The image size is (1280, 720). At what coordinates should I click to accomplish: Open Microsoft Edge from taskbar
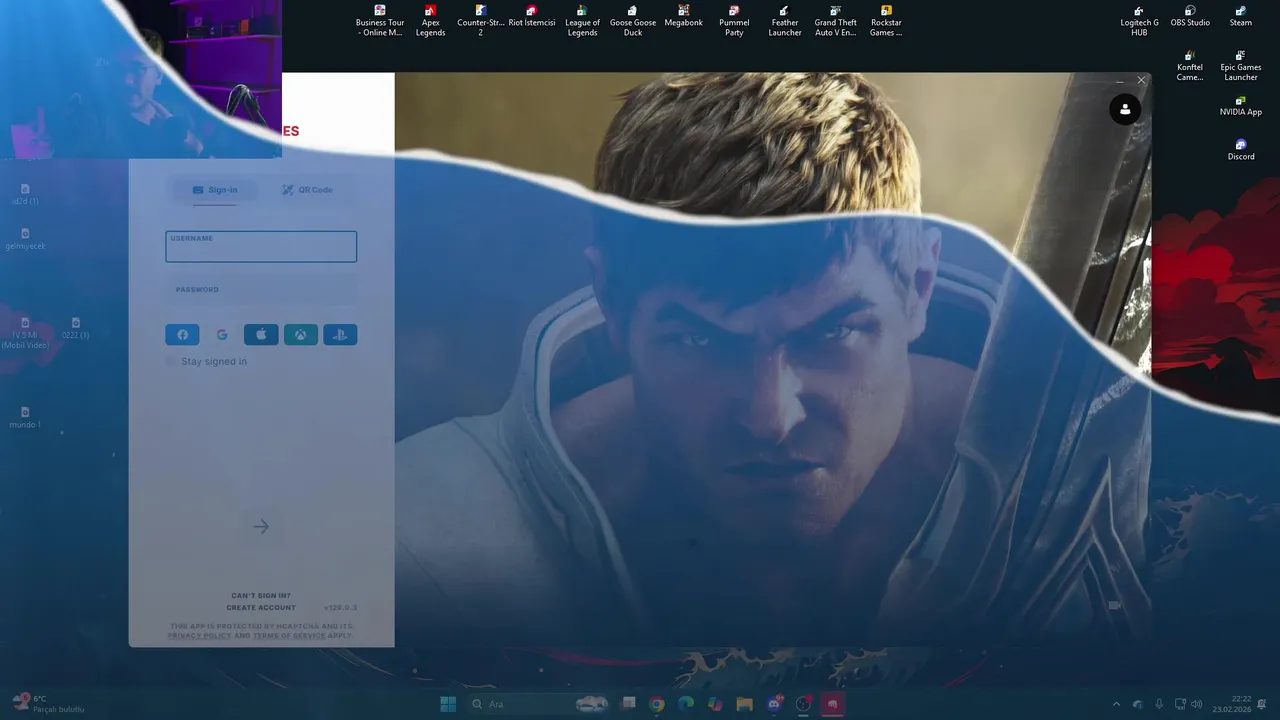(x=686, y=704)
